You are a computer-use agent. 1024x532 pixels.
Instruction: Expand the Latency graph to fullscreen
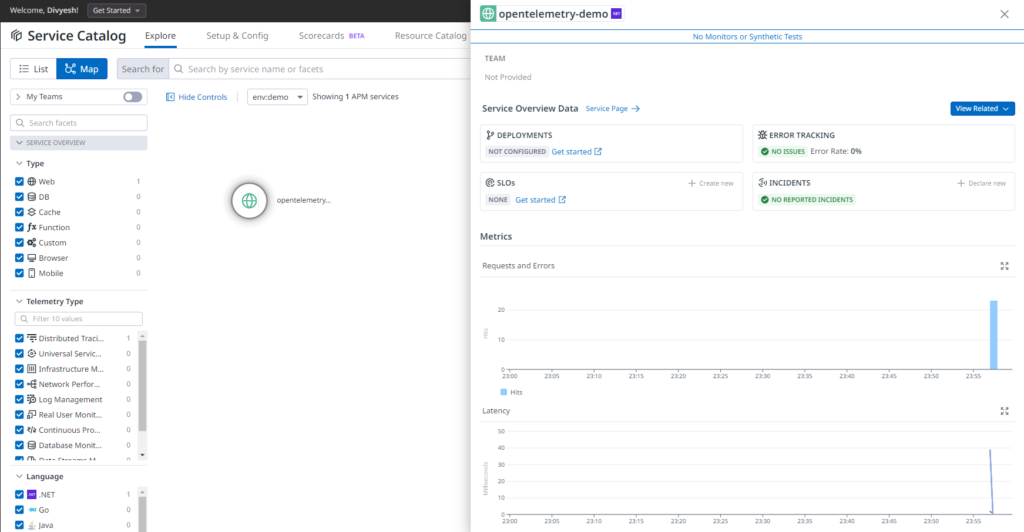(1004, 411)
